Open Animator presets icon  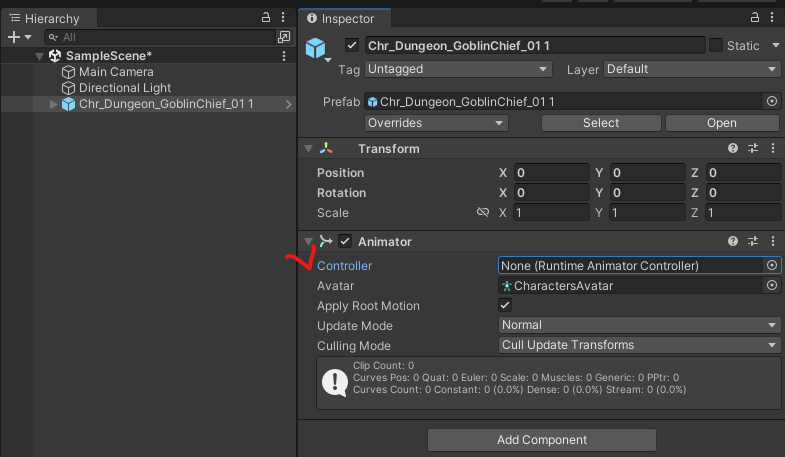[753, 241]
